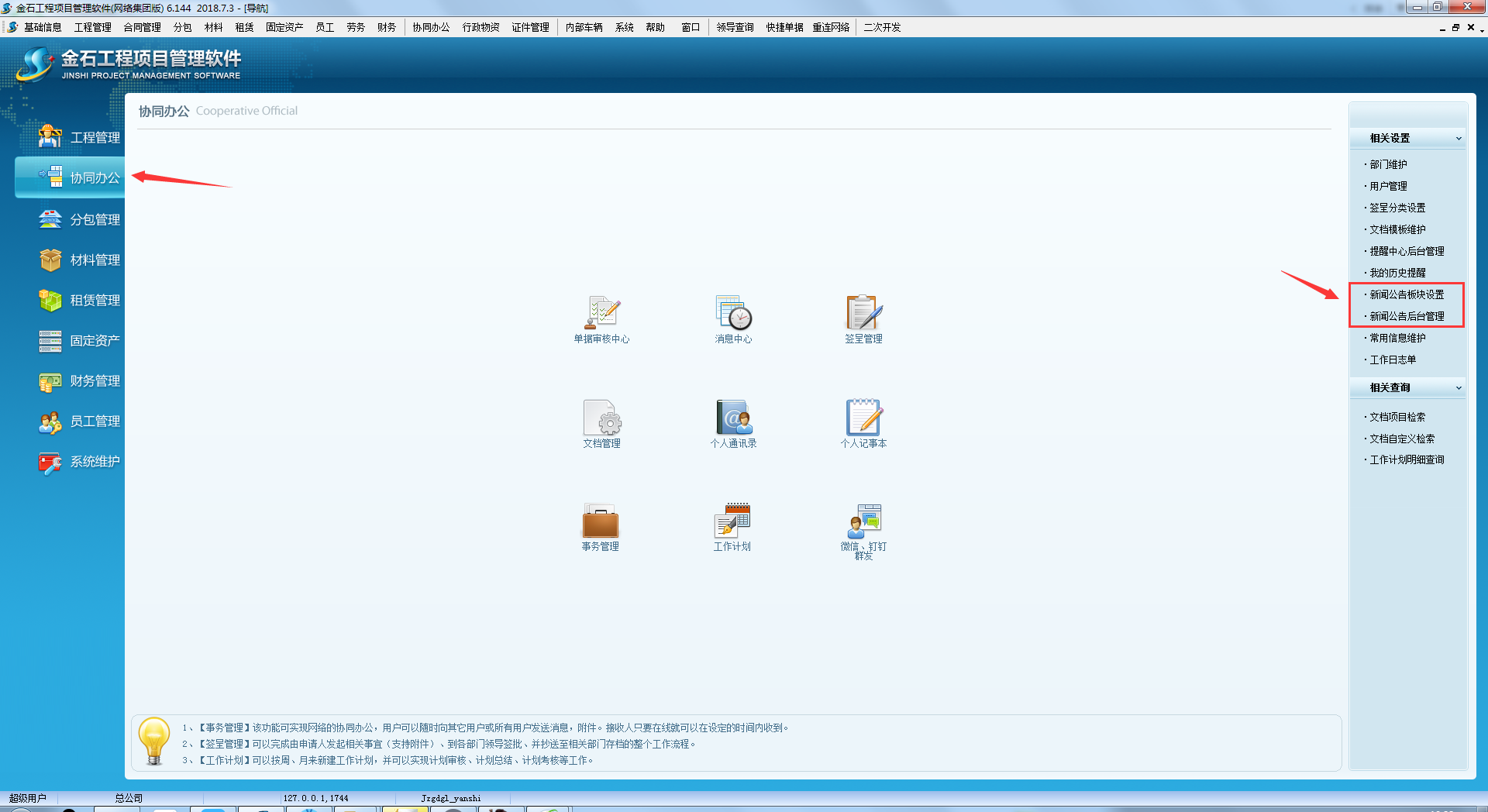Screen dimensions: 1488x812
Task: Click 总公司 in status bar
Action: click(129, 798)
